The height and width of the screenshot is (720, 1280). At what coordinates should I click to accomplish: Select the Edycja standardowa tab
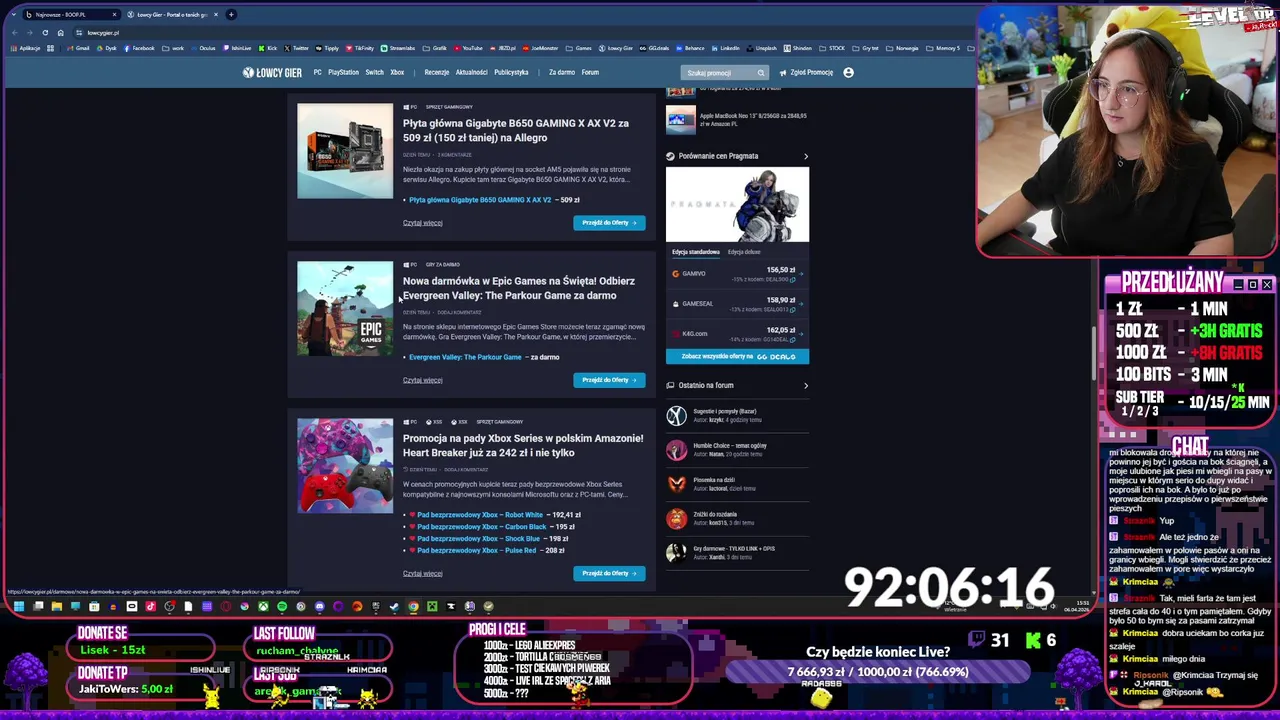click(x=695, y=252)
